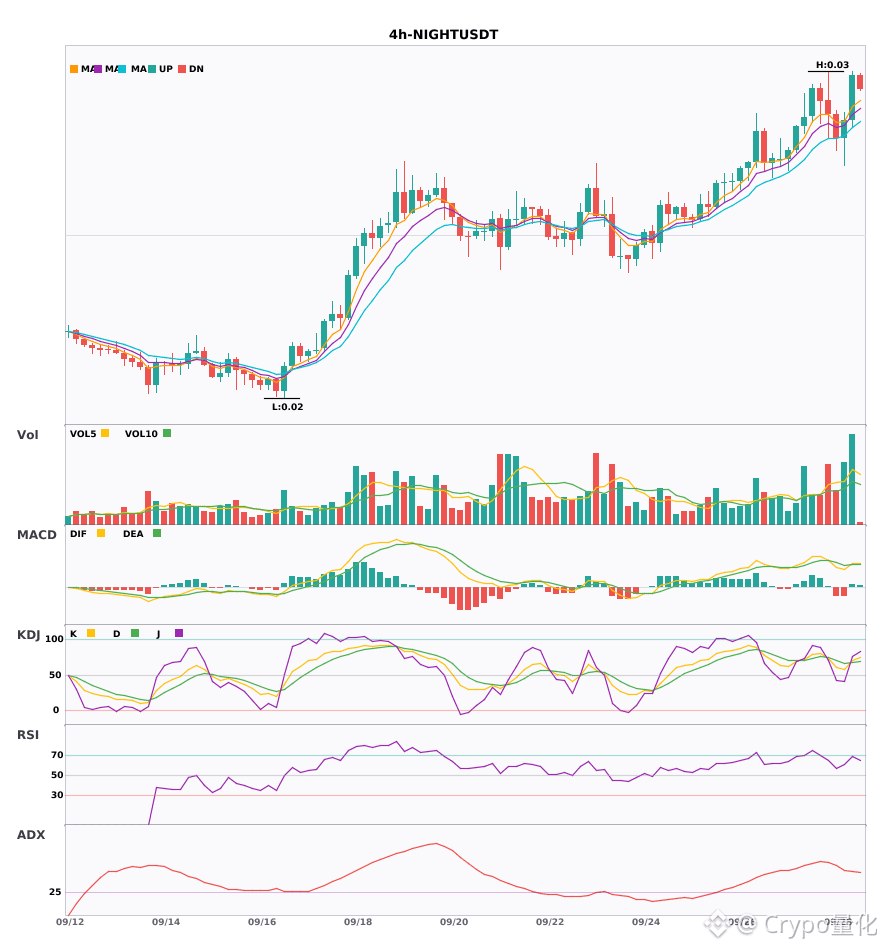
Task: Click the ADX panel label
Action: [x=31, y=835]
